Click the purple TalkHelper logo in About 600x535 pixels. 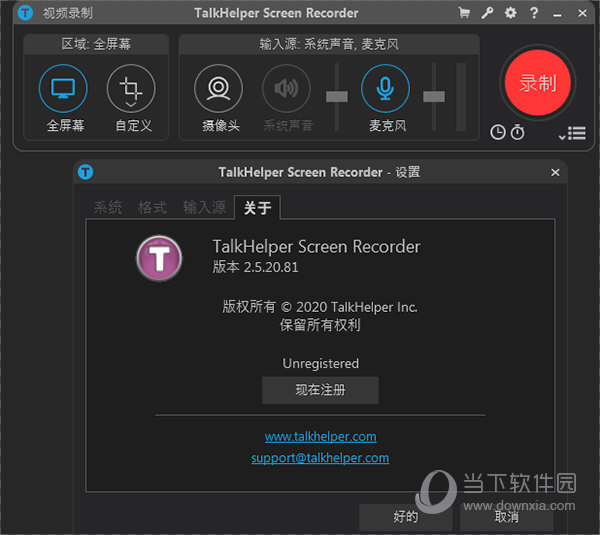click(x=159, y=258)
